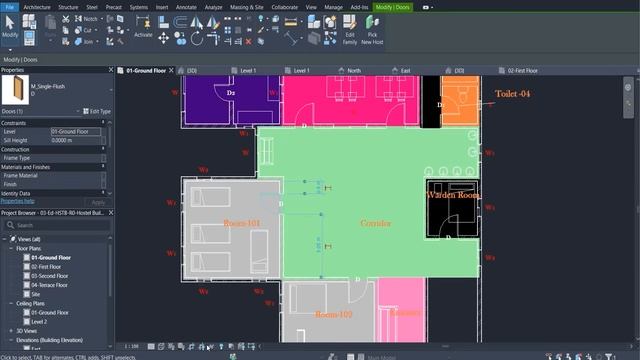Collapse the Constraints property group
This screenshot has height=360, width=640.
[x=103, y=122]
